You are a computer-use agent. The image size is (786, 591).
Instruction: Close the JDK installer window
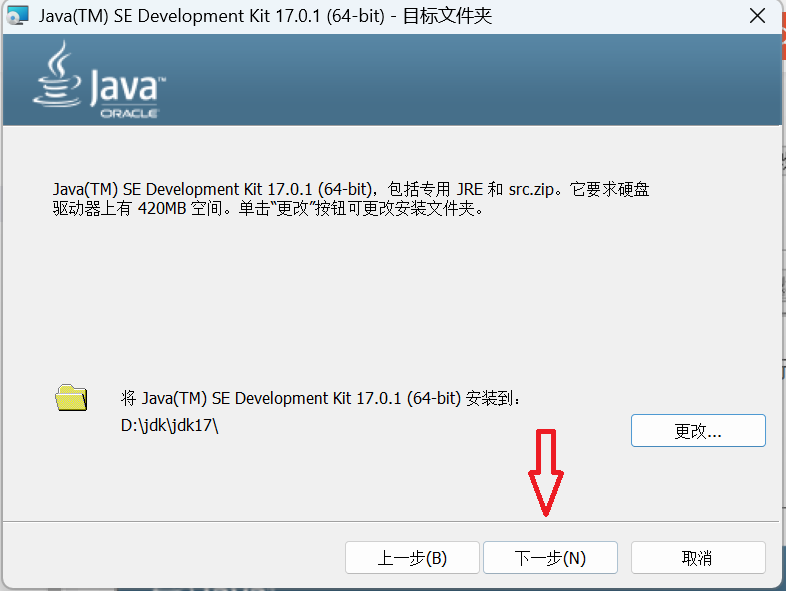[x=757, y=16]
